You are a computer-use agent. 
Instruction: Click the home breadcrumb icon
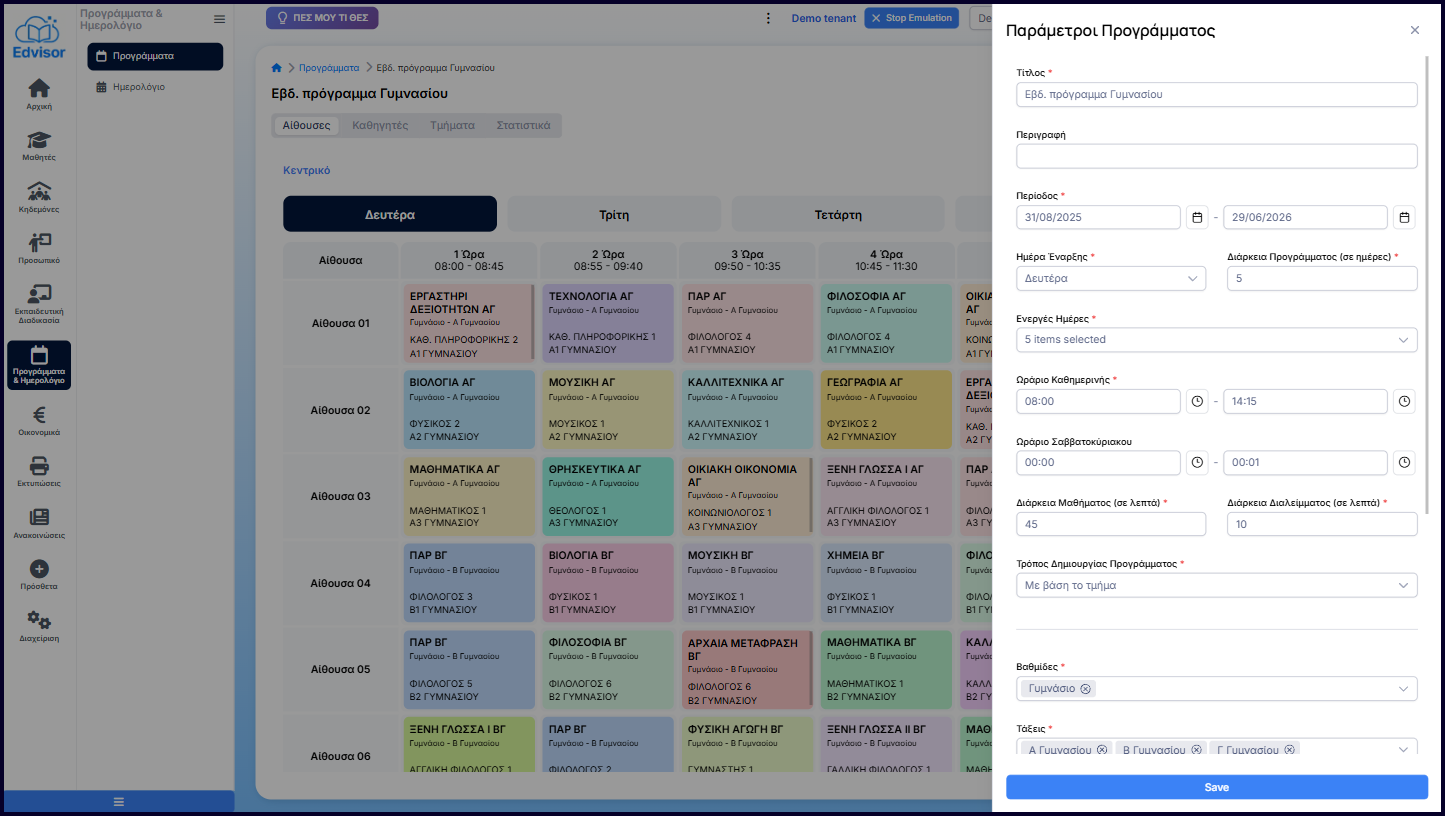[x=277, y=68]
